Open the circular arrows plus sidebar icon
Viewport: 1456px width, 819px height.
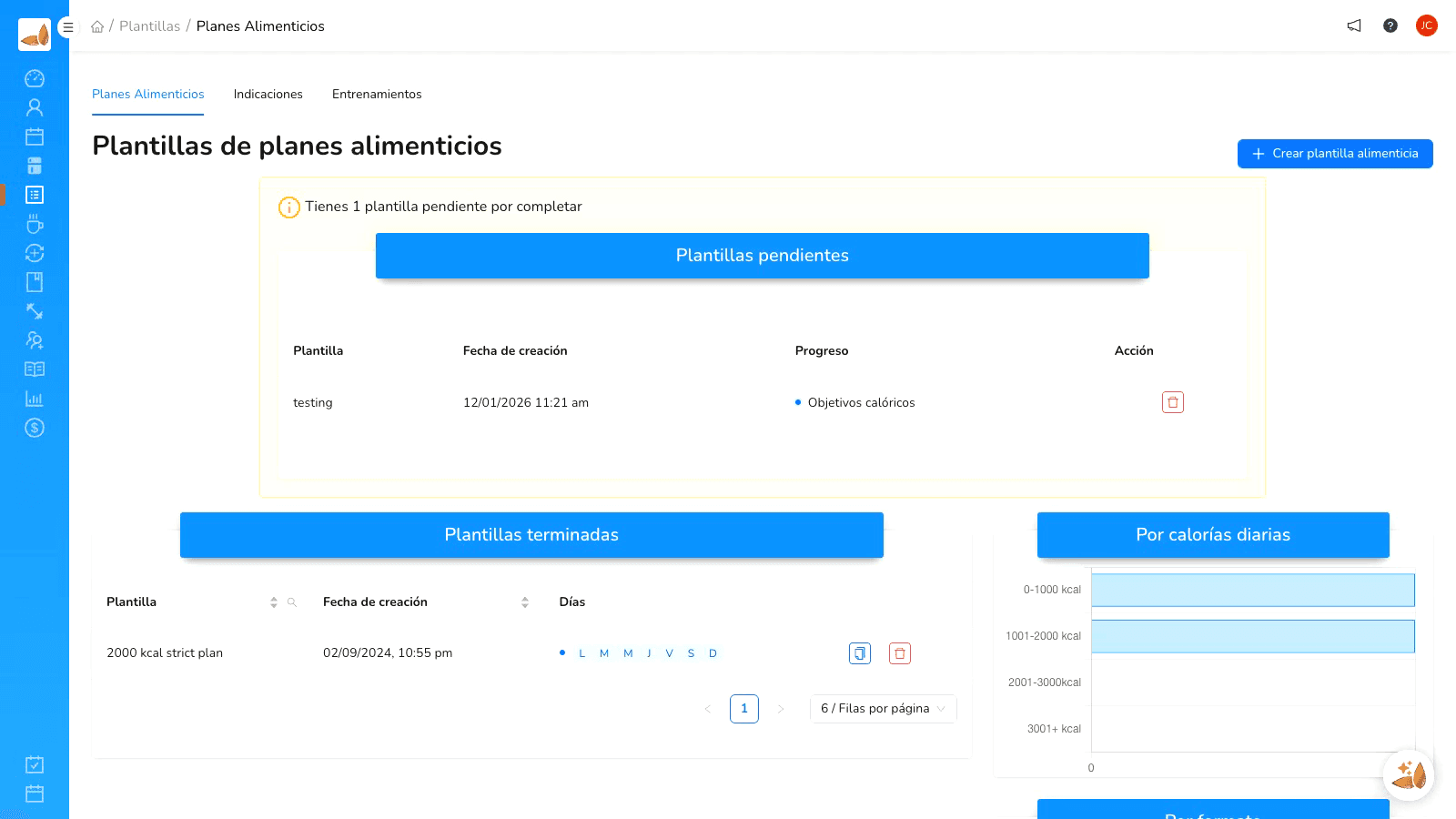point(35,253)
